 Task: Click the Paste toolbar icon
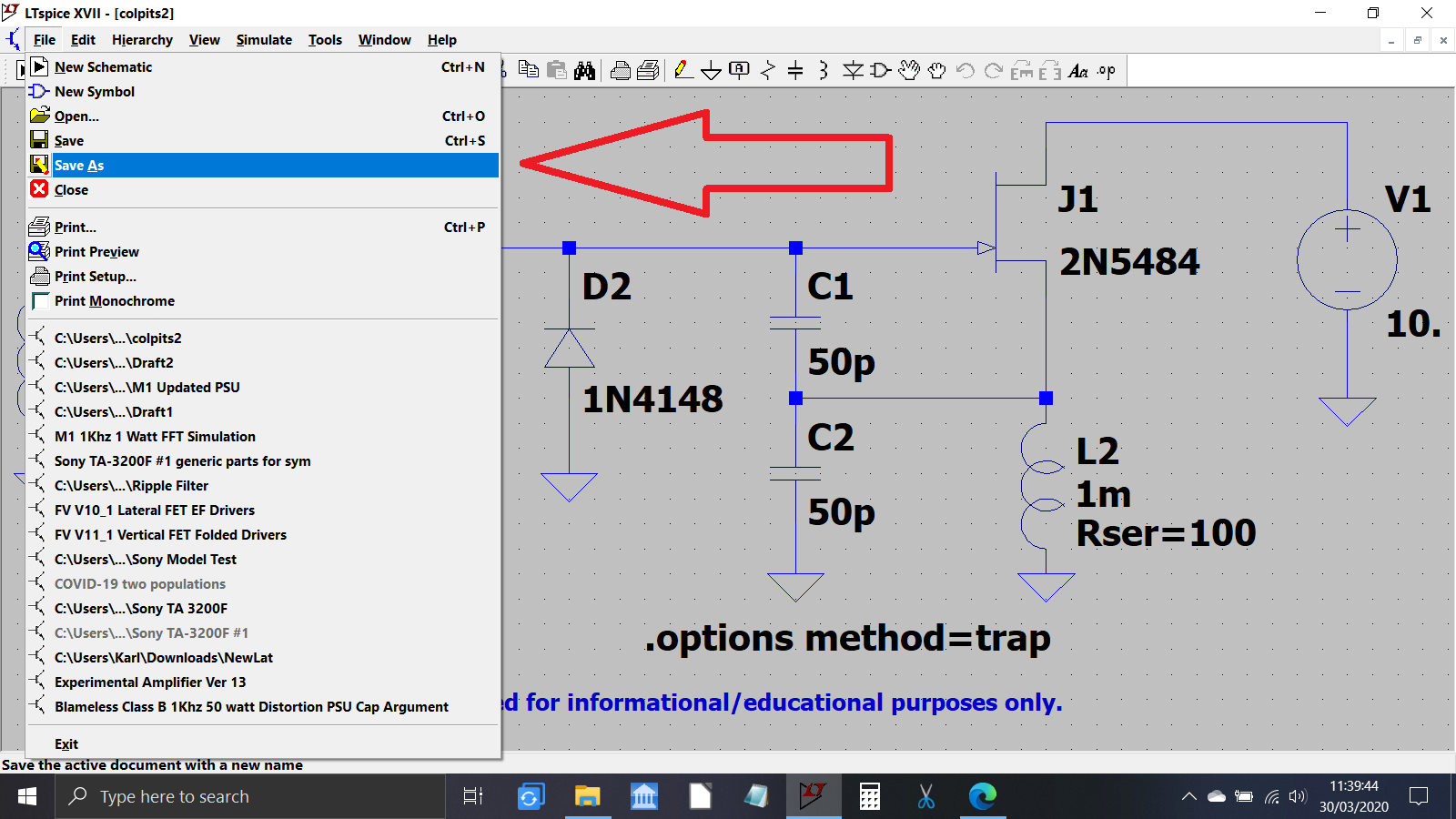click(x=557, y=70)
